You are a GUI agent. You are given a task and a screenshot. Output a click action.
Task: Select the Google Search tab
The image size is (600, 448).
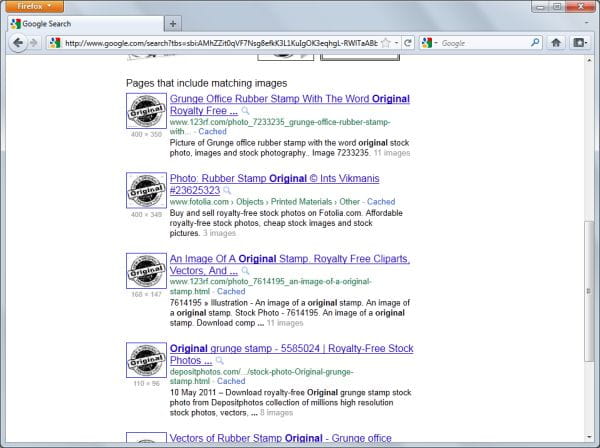pos(85,24)
